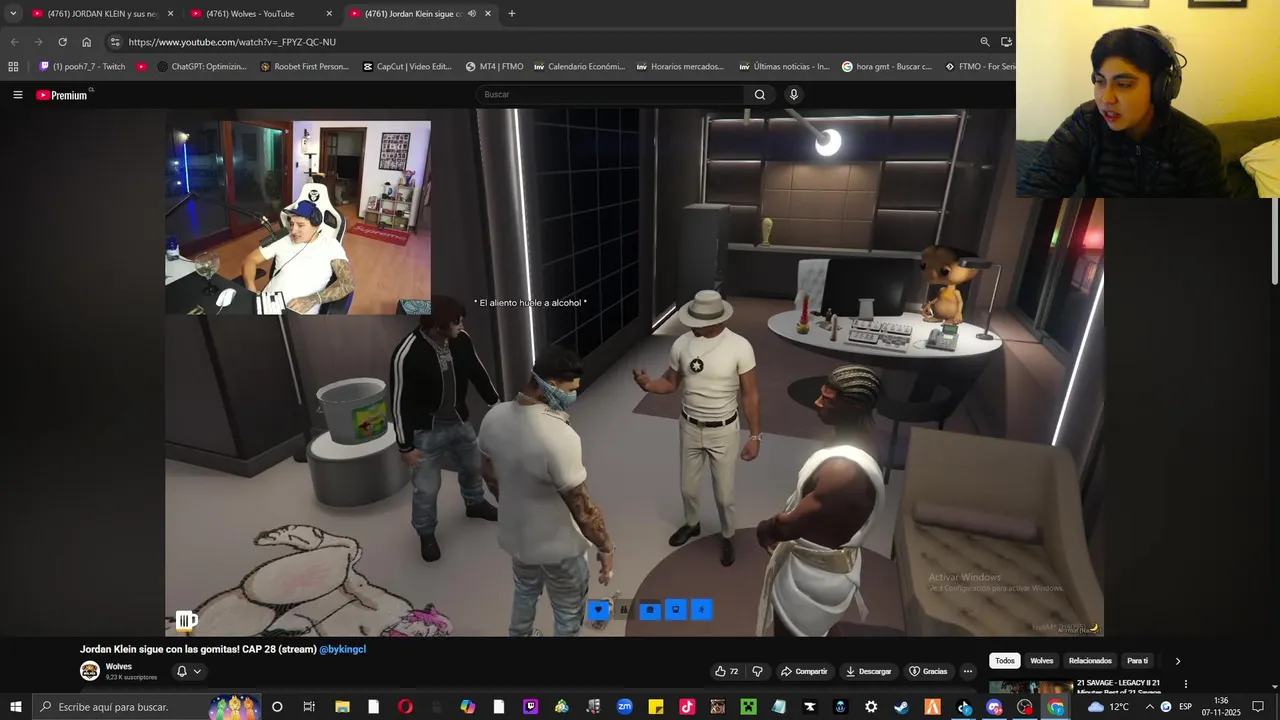Viewport: 1280px width, 720px height.
Task: Open File Explorer from the taskbar
Action: [342, 707]
